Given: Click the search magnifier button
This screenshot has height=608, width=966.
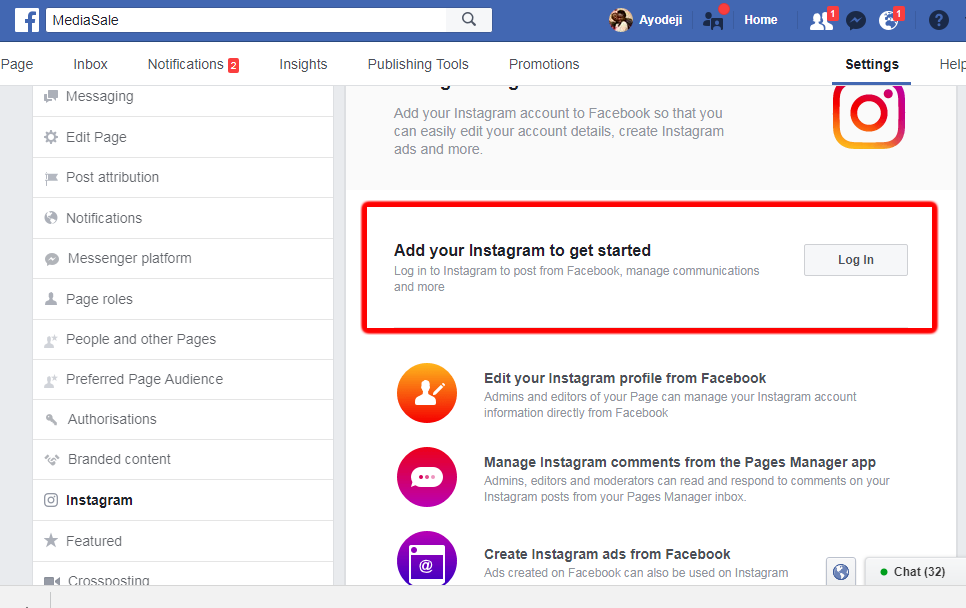Looking at the screenshot, I should tap(469, 20).
